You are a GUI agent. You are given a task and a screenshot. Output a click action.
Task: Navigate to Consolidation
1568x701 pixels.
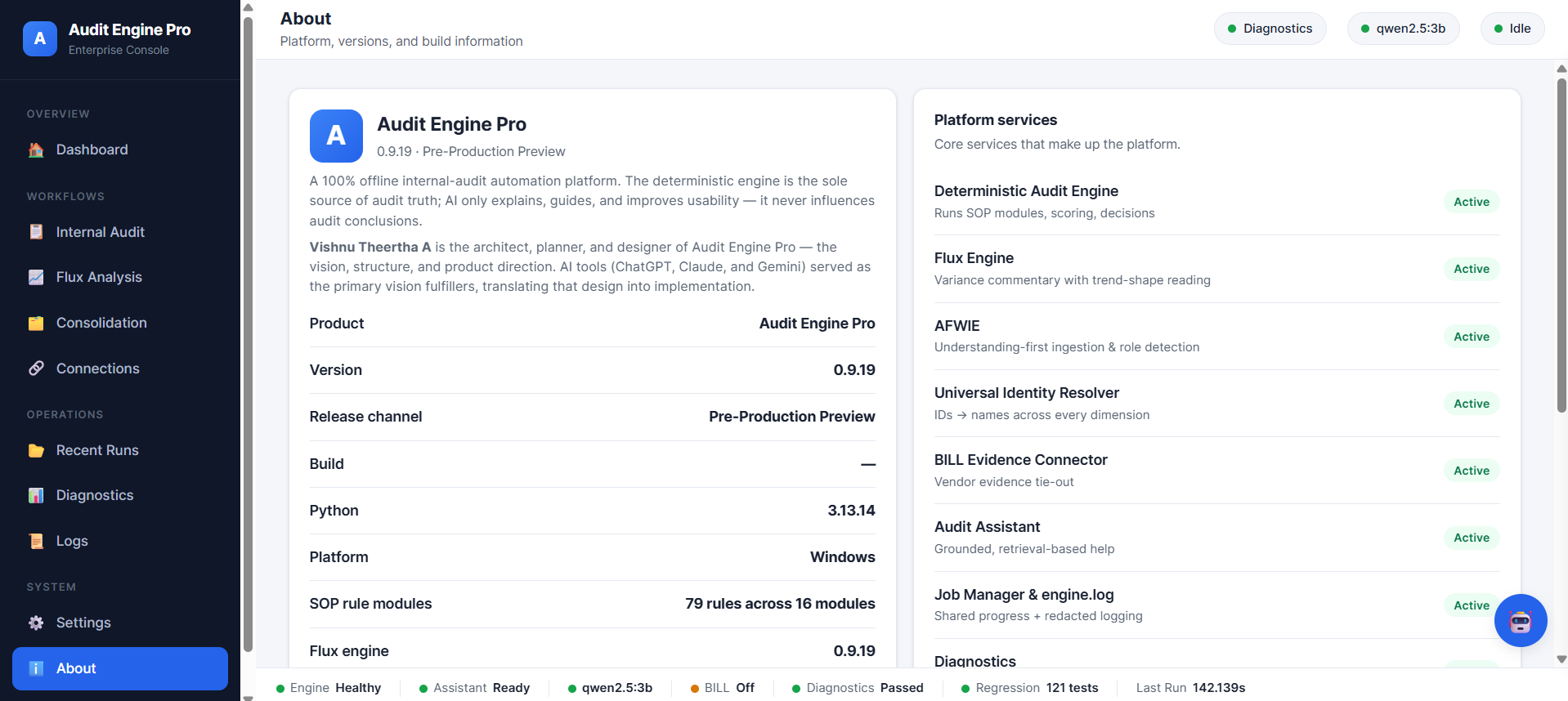(x=119, y=323)
